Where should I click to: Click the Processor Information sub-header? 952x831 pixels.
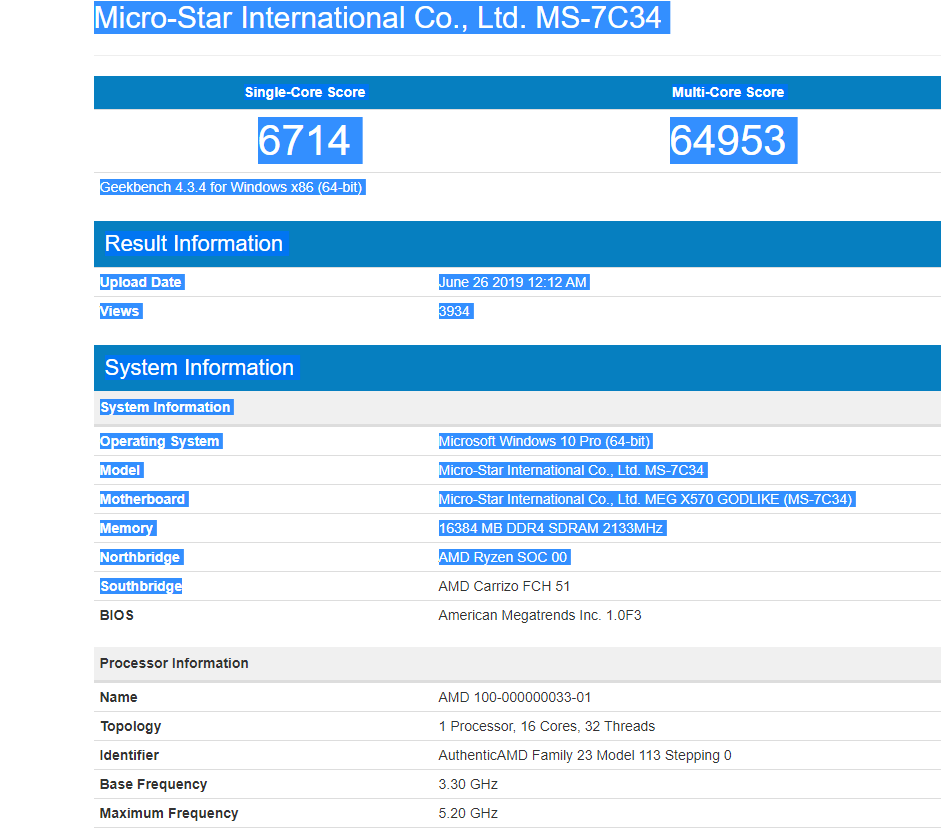point(174,663)
